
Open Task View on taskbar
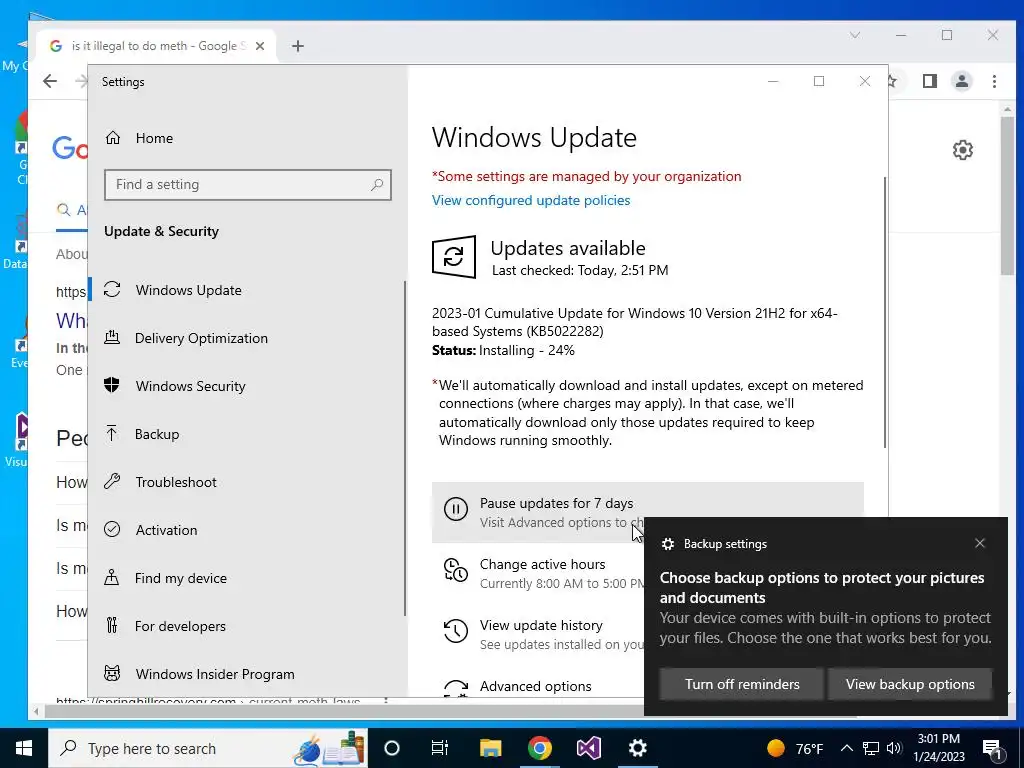pyautogui.click(x=440, y=748)
